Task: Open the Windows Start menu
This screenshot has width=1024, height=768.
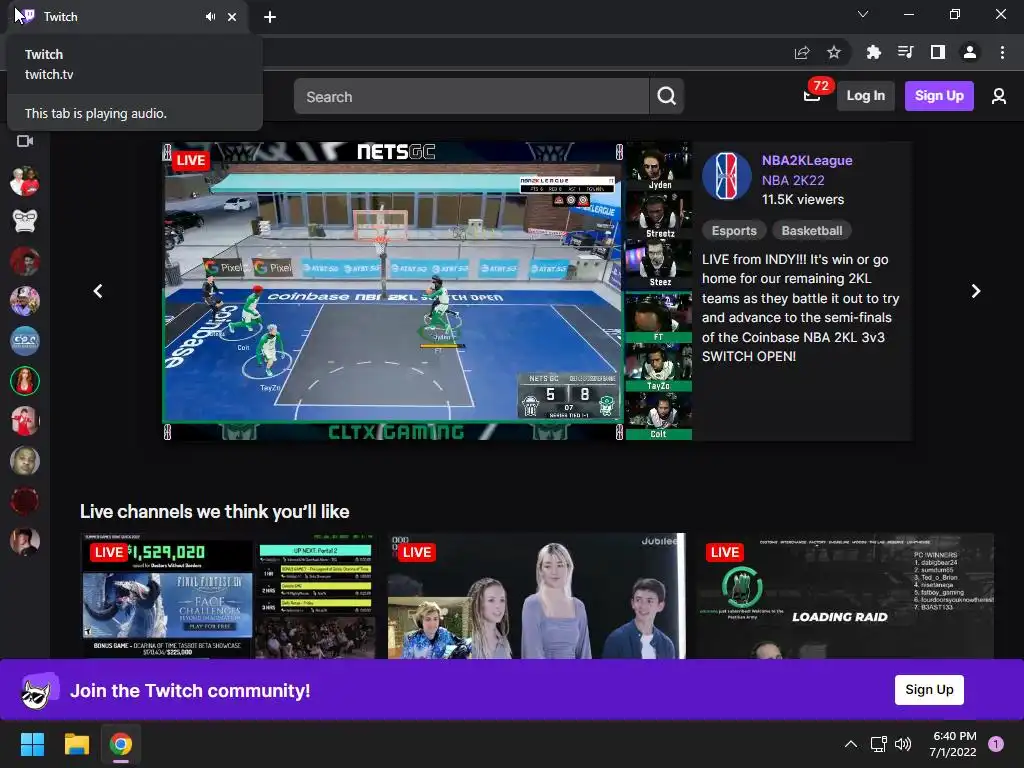Action: [32, 744]
